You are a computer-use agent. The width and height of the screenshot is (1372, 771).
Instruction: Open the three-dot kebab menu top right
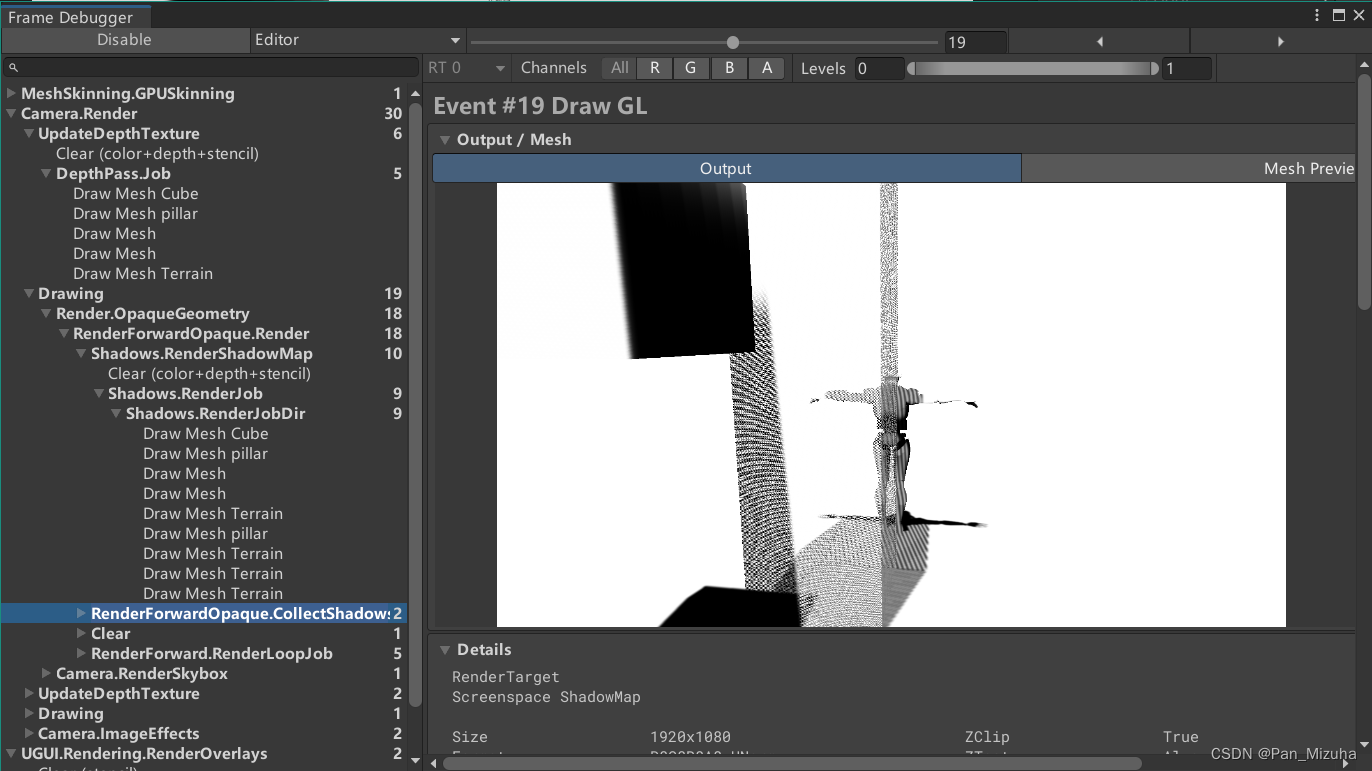coord(1316,15)
